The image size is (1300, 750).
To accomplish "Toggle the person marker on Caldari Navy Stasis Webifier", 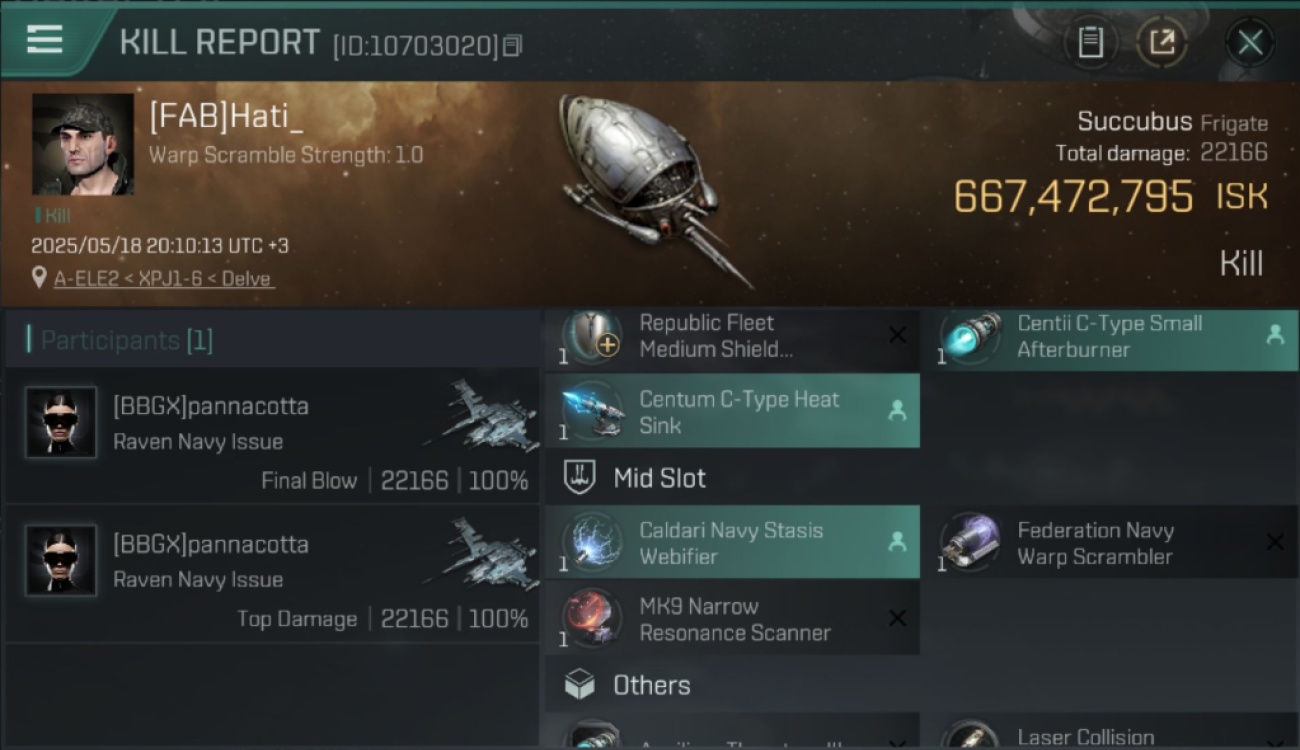I will [897, 542].
